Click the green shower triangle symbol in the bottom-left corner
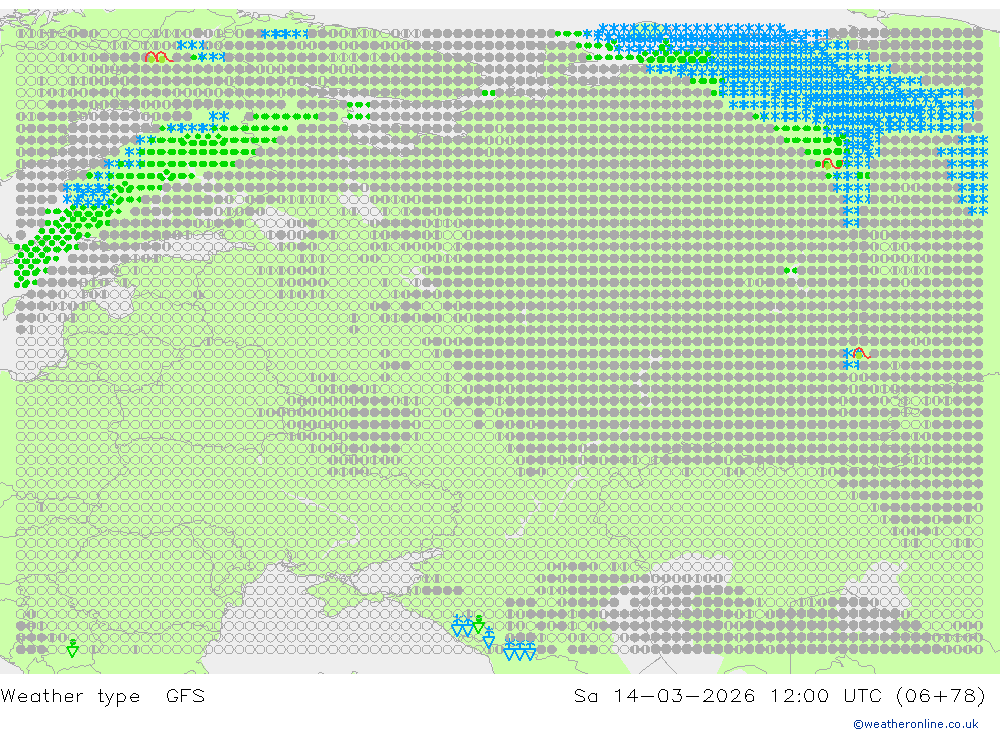 pyautogui.click(x=73, y=648)
